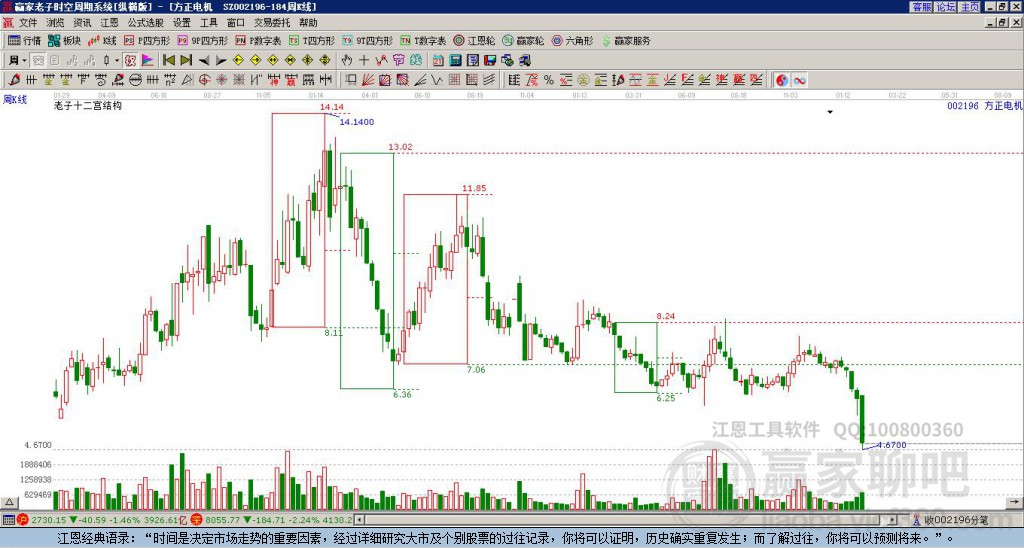This screenshot has width=1024, height=548.
Task: Open the 文件 menu
Action: (28, 23)
